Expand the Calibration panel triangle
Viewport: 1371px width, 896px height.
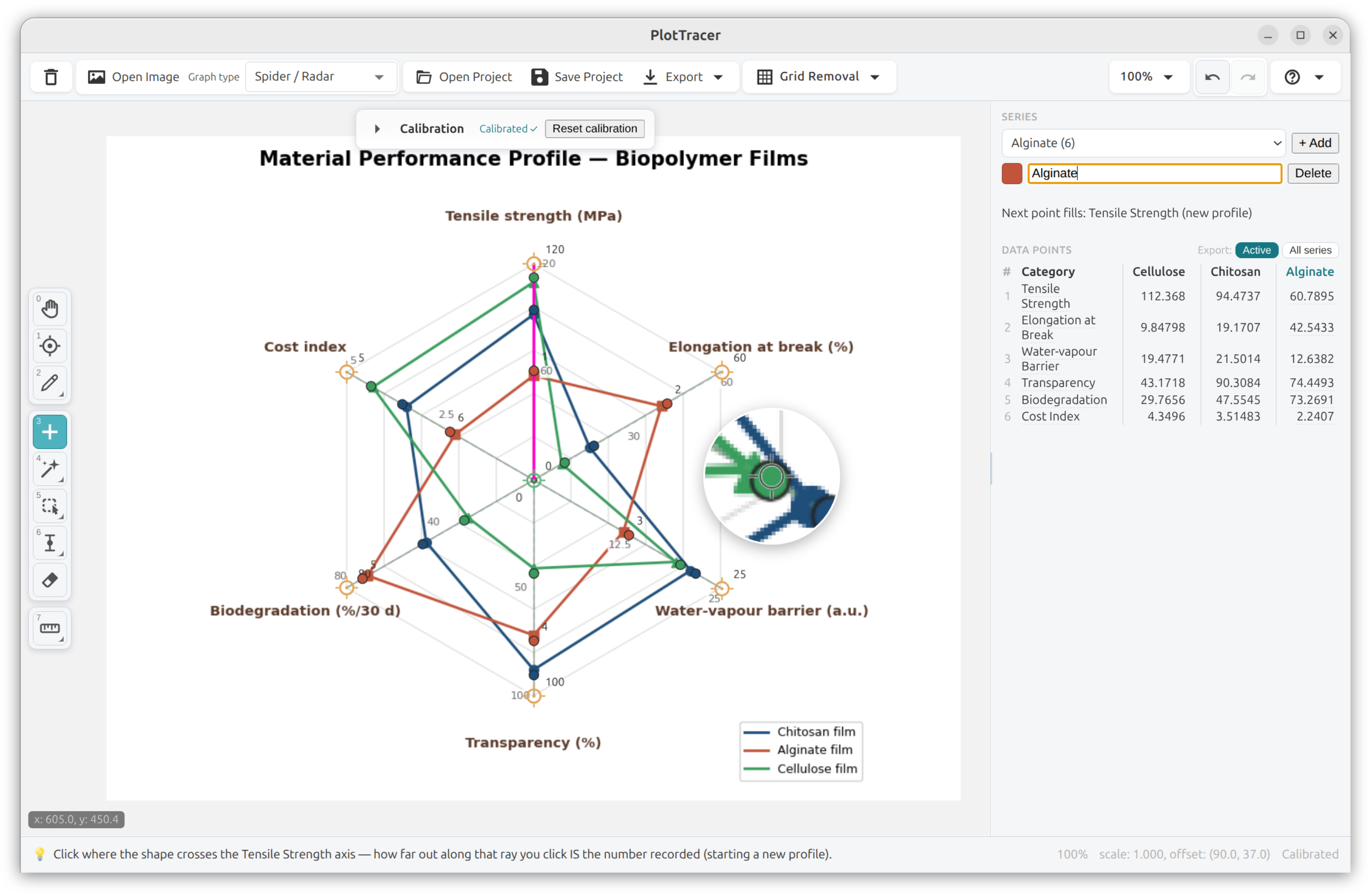pyautogui.click(x=377, y=129)
